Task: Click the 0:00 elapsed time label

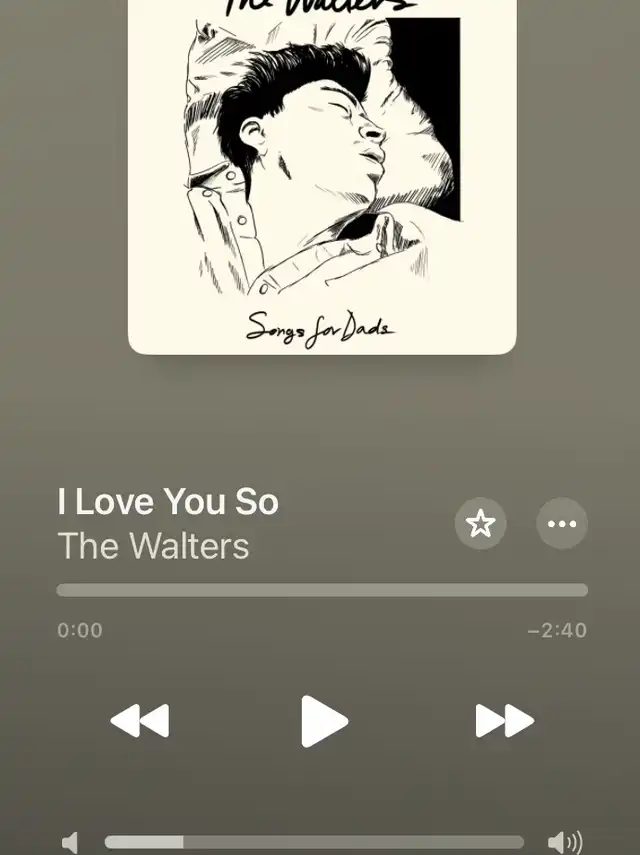Action: pyautogui.click(x=80, y=630)
